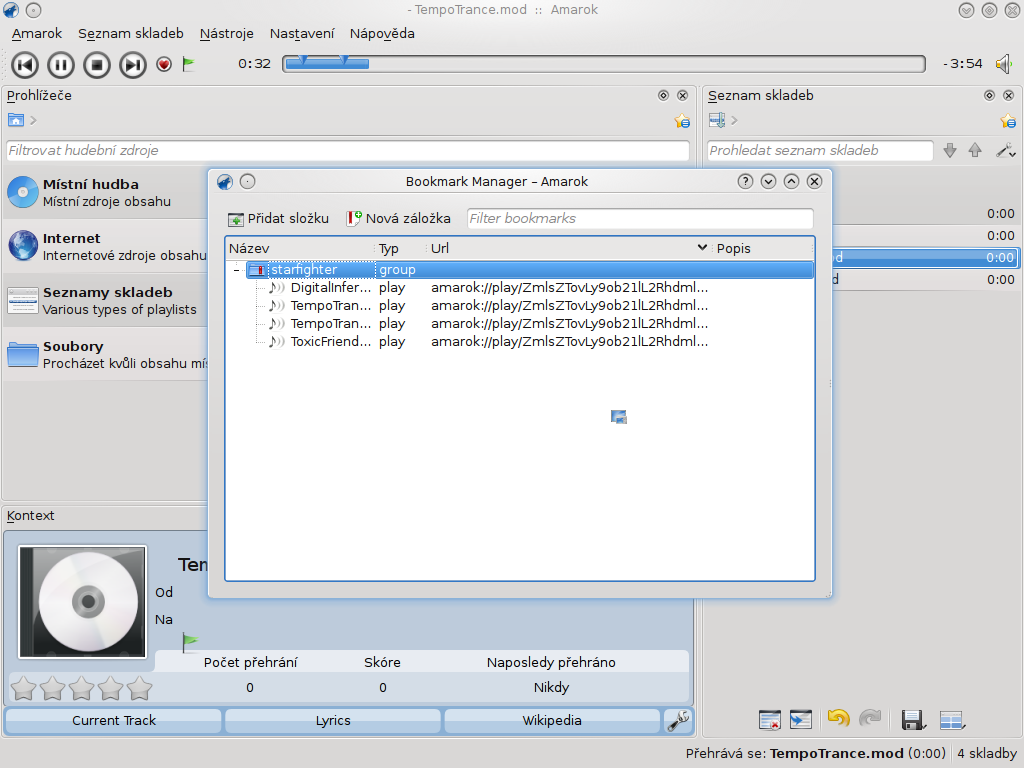The height and width of the screenshot is (768, 1024).
Task: Redo playlist change
Action: click(x=870, y=719)
